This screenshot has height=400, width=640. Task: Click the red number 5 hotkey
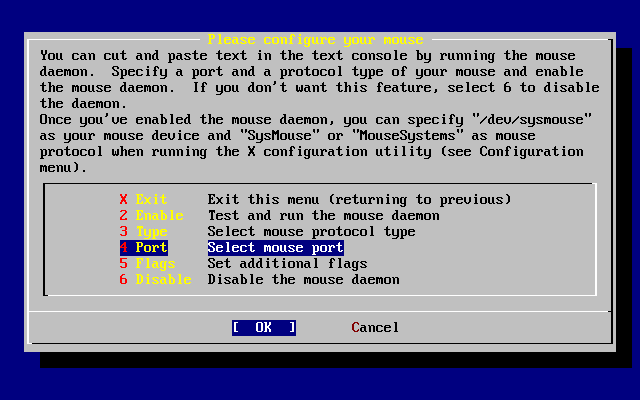point(124,263)
